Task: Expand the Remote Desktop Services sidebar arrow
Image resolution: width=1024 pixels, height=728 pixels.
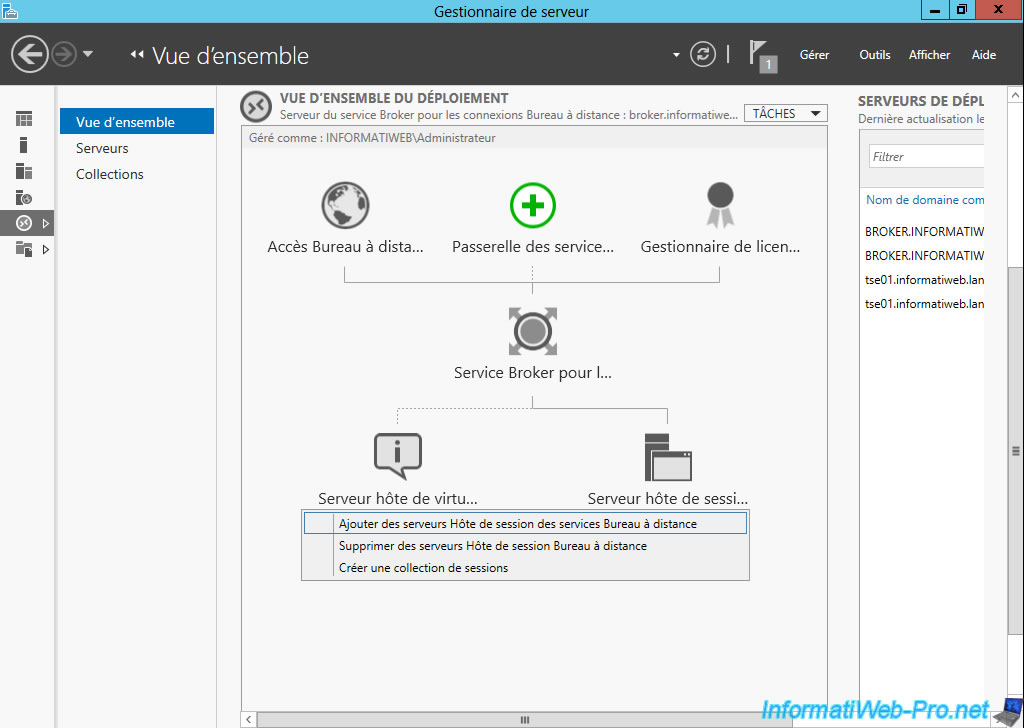Action: tap(45, 222)
